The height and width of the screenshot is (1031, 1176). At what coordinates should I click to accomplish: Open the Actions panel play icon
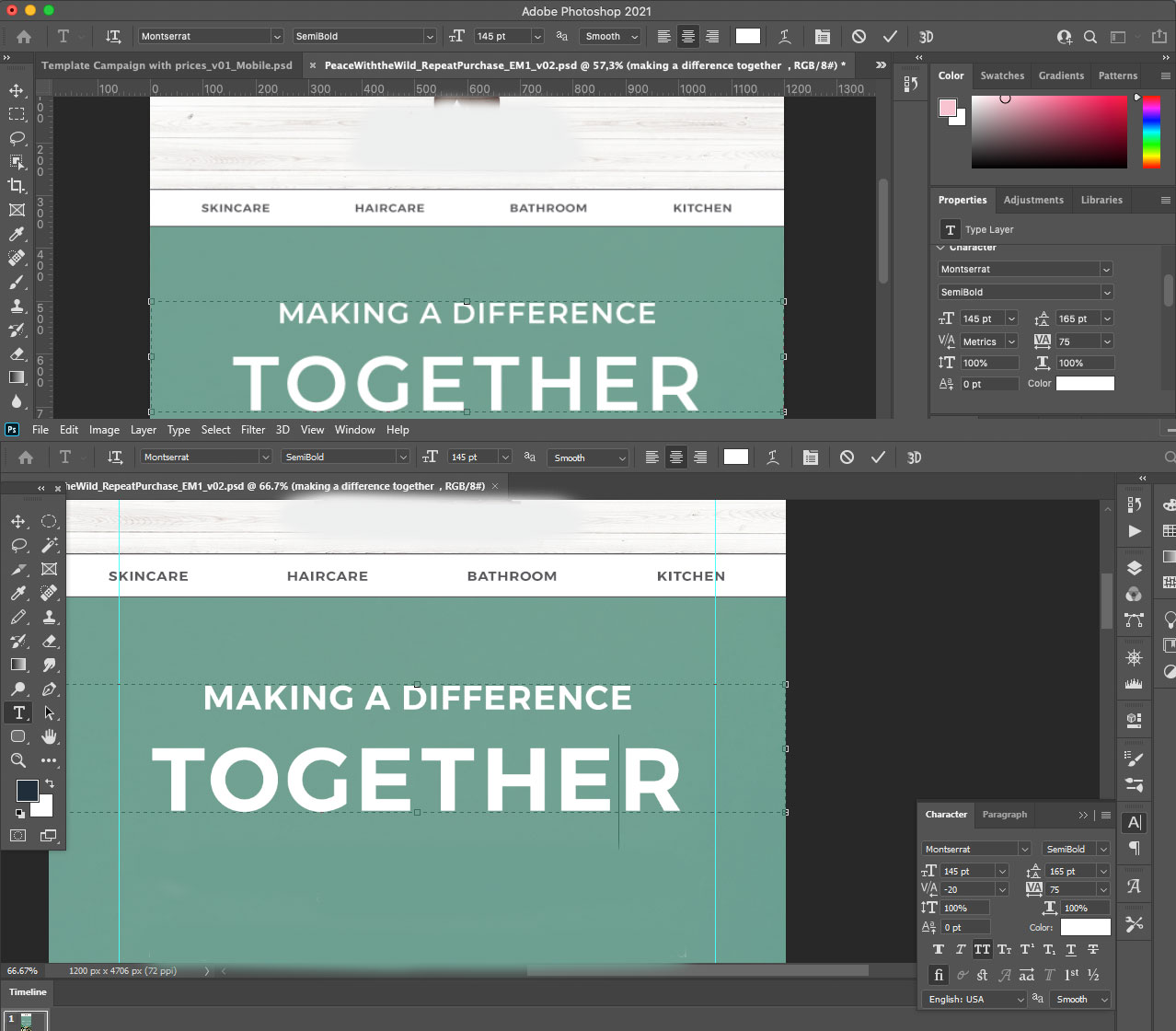[x=1133, y=532]
